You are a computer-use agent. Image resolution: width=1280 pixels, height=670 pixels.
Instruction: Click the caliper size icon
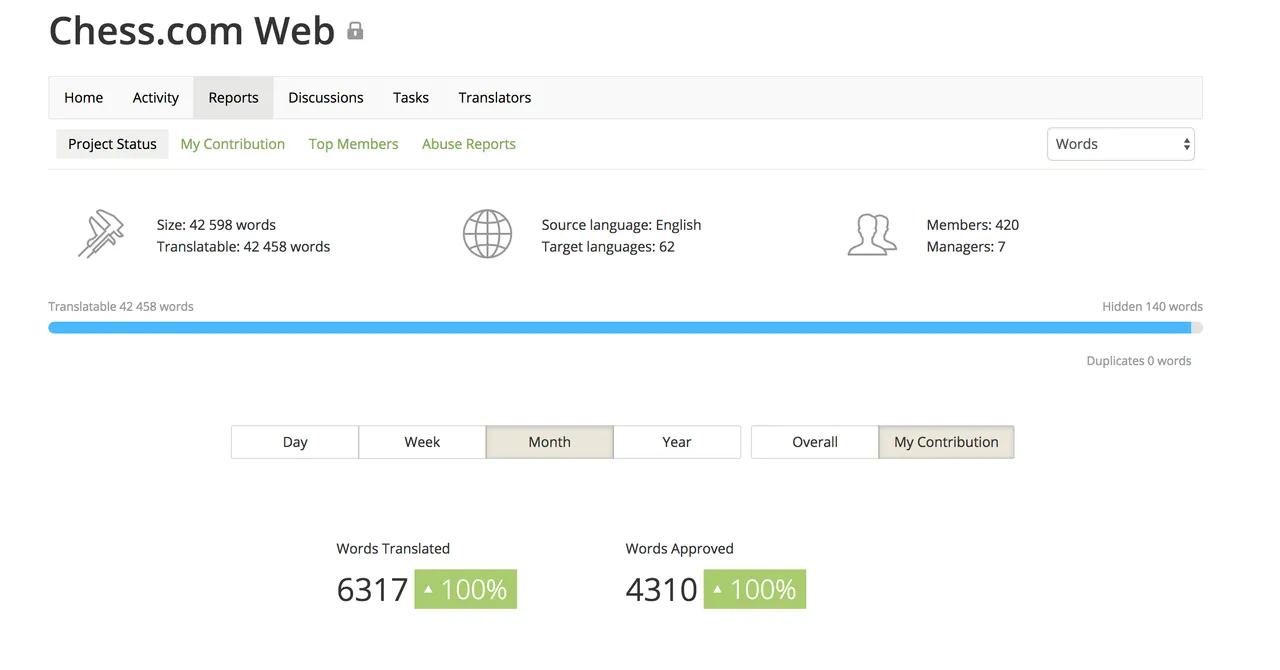point(102,234)
